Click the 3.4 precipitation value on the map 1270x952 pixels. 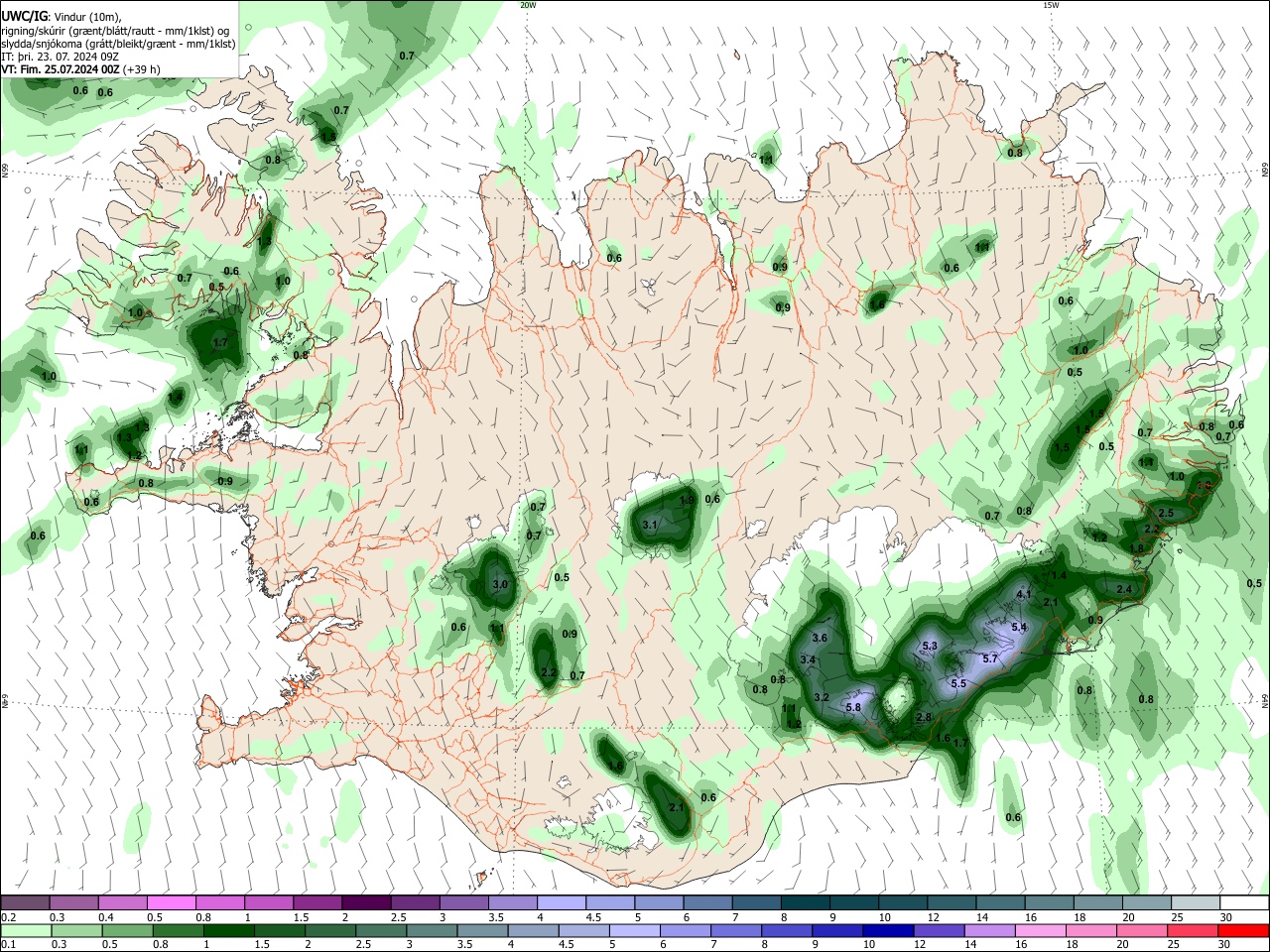coord(808,659)
